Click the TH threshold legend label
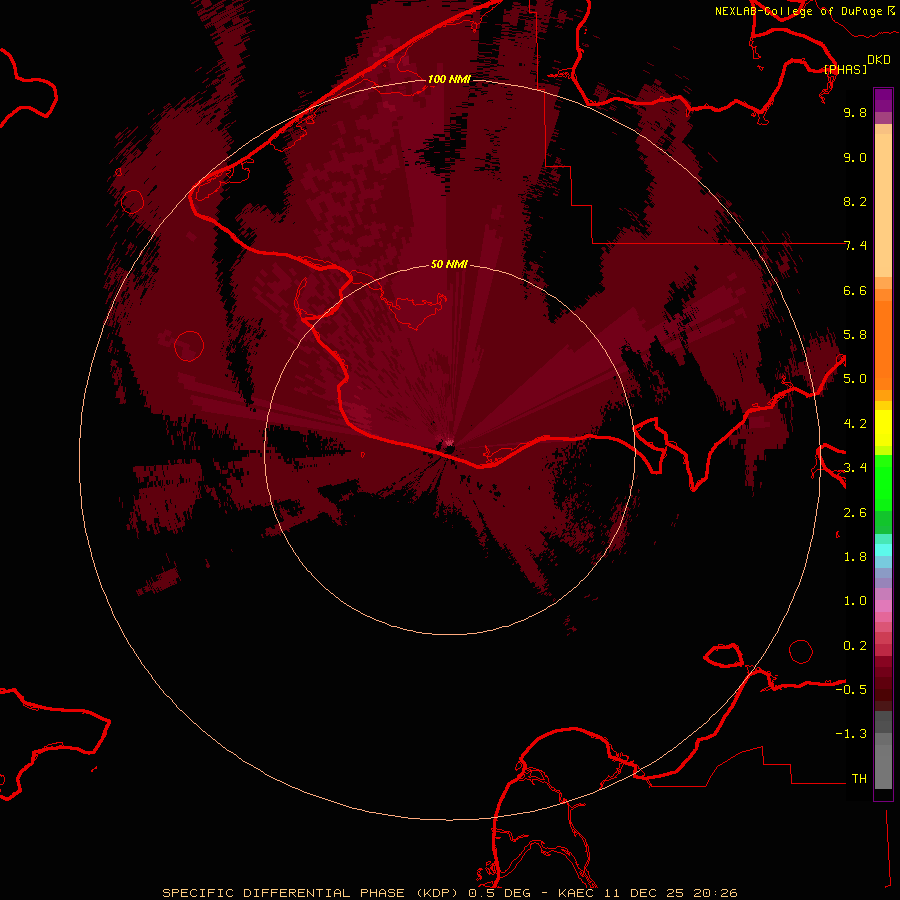900x900 pixels. point(859,779)
